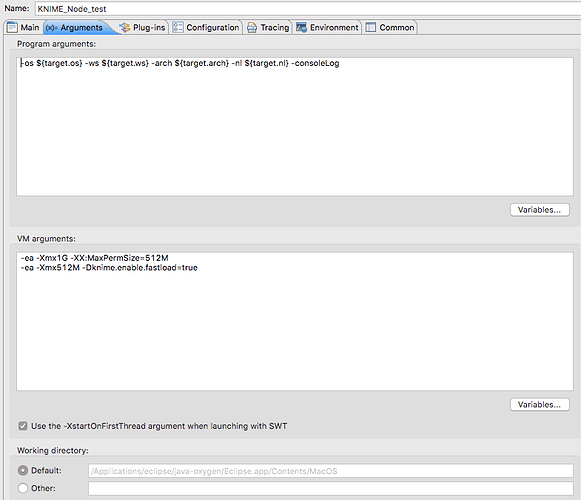Image resolution: width=581 pixels, height=500 pixels.
Task: Open the Environment tab
Action: 328,27
